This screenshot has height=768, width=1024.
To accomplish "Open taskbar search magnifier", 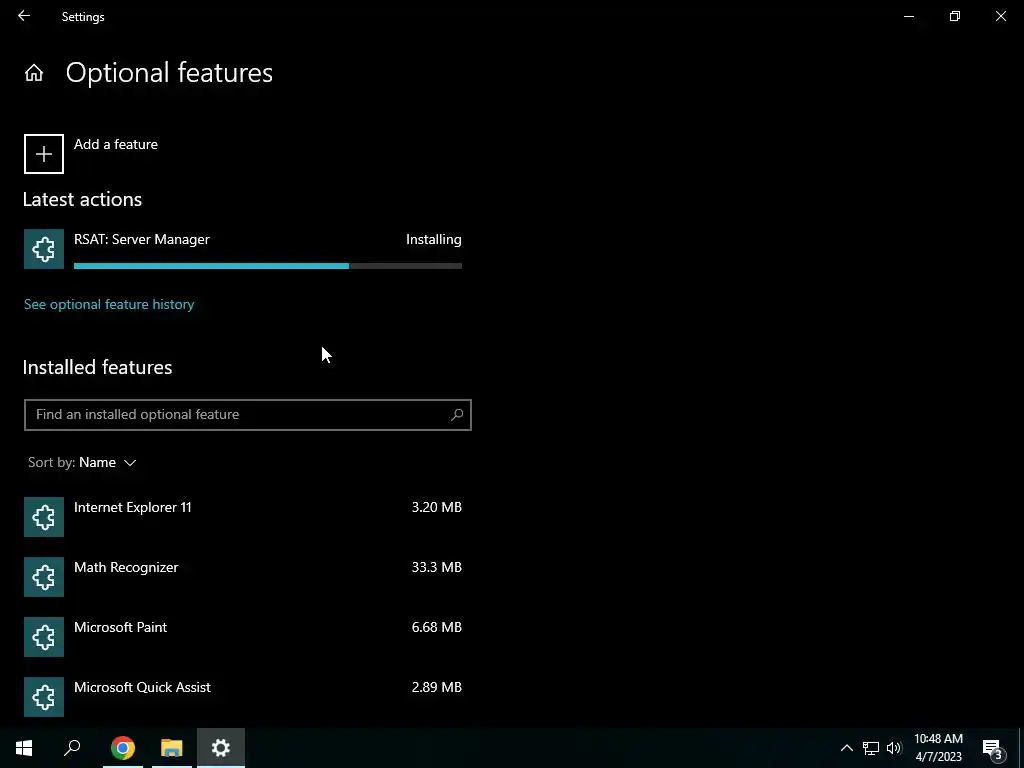I will [72, 748].
